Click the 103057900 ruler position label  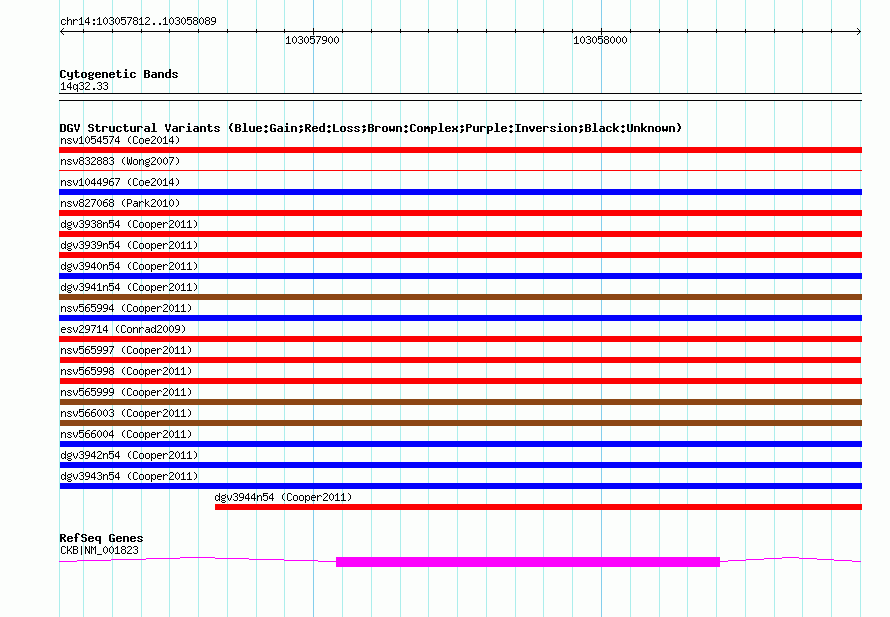[x=312, y=40]
